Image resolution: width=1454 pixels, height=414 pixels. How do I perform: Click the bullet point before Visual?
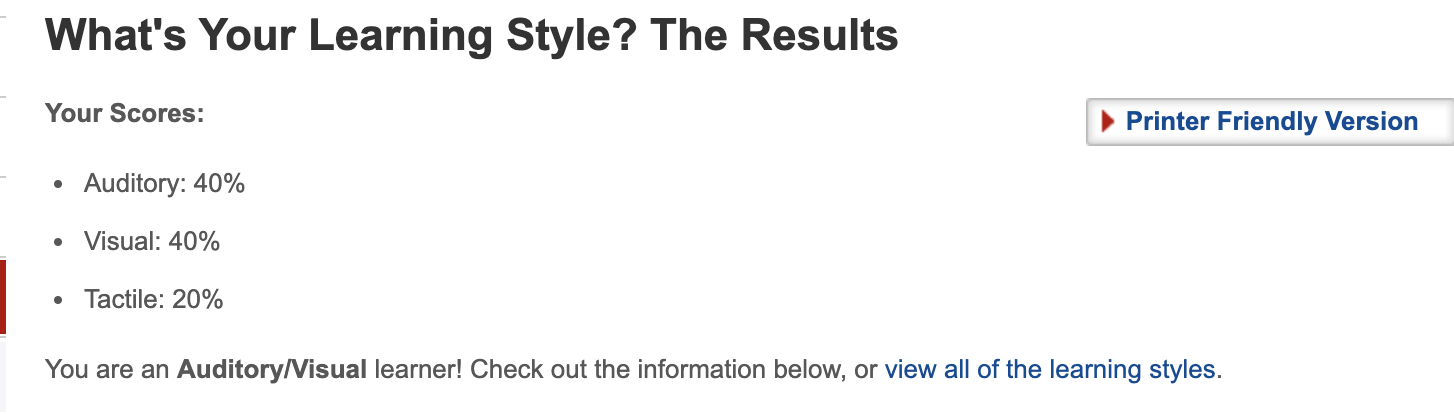(x=61, y=243)
